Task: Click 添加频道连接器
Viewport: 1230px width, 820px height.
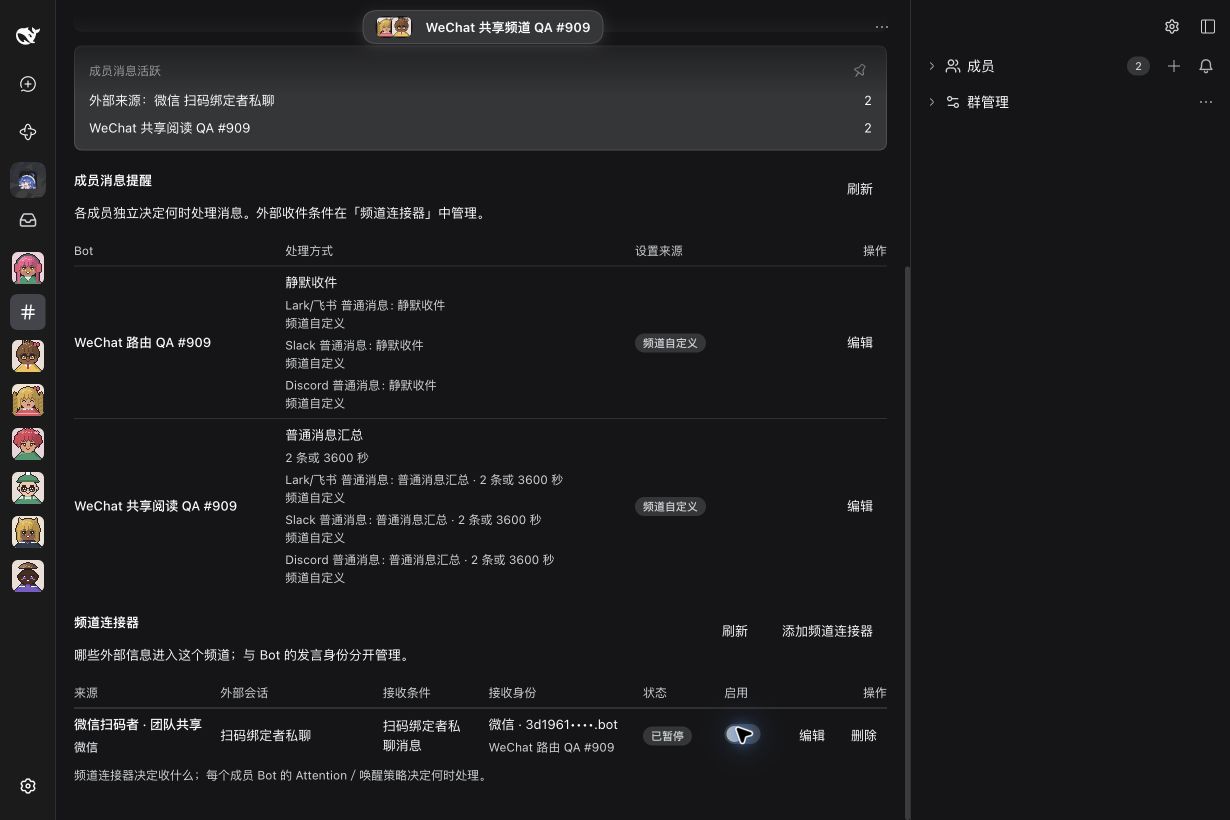Action: click(827, 631)
